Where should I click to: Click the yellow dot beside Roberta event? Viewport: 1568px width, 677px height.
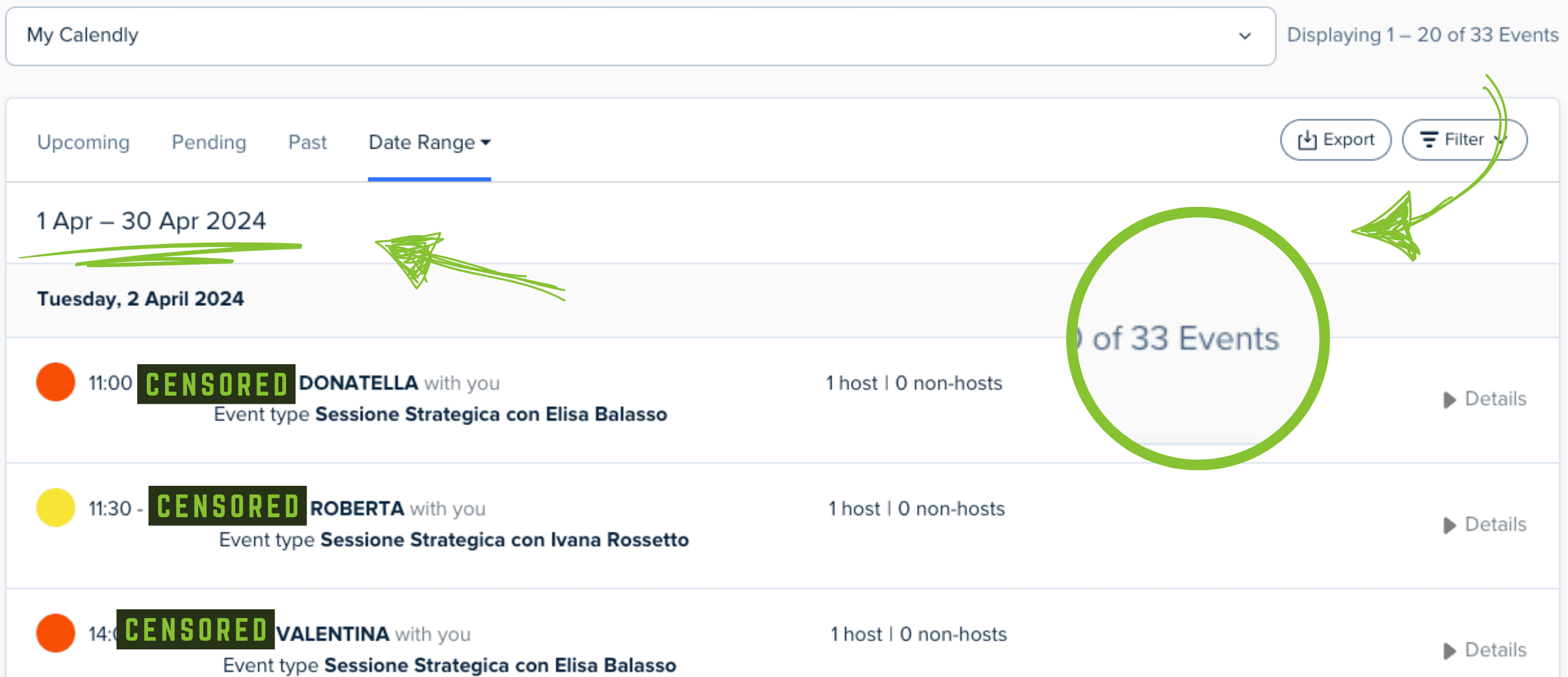point(56,507)
